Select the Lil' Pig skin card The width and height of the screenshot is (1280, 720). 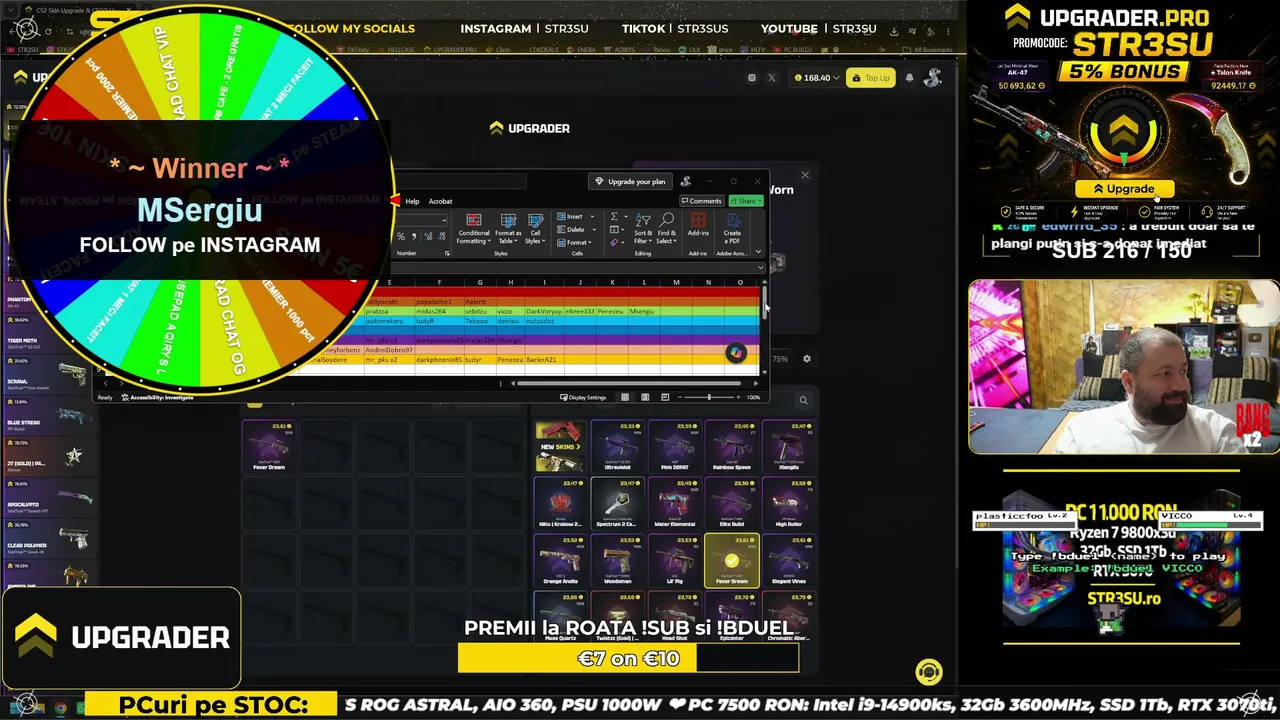tap(674, 560)
